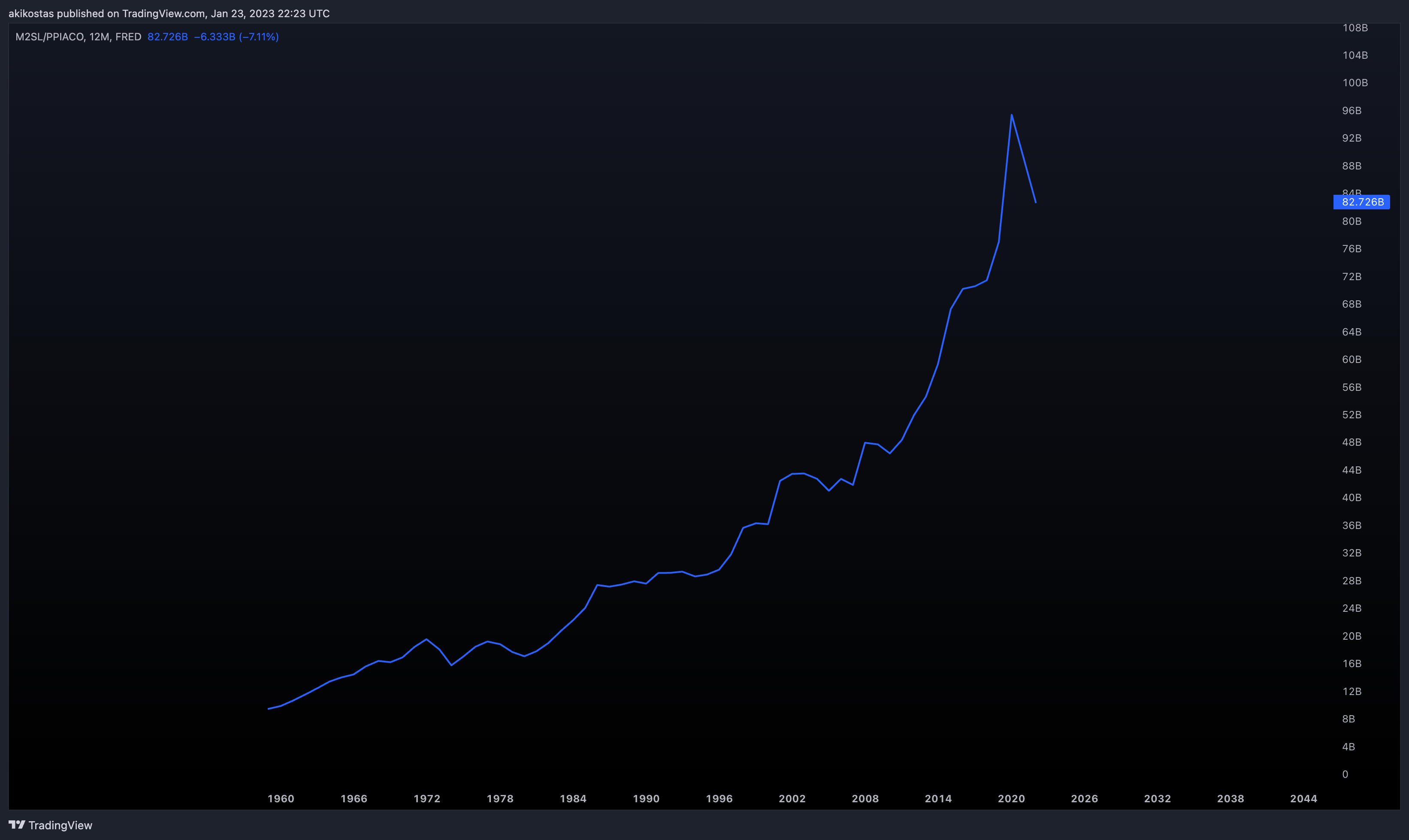Click the 2008 time axis label
The image size is (1409, 840).
(865, 799)
